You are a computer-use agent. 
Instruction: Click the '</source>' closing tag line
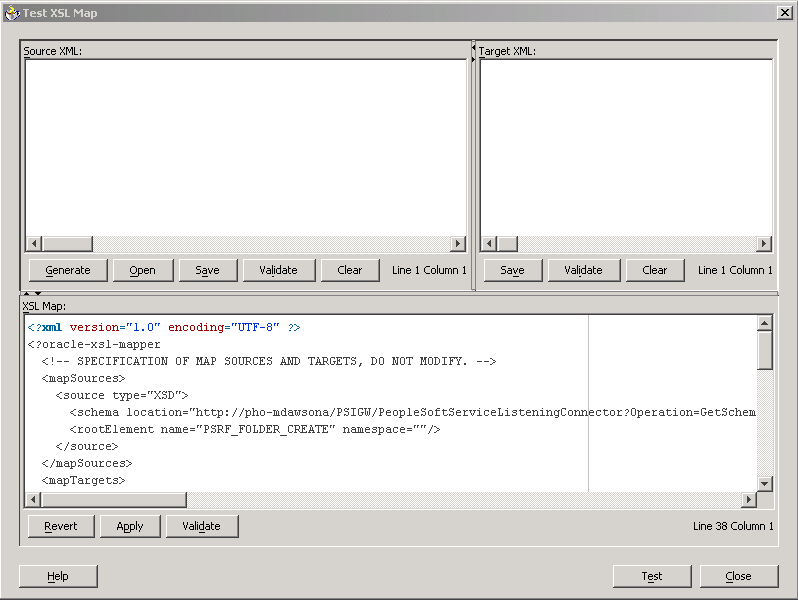click(87, 446)
